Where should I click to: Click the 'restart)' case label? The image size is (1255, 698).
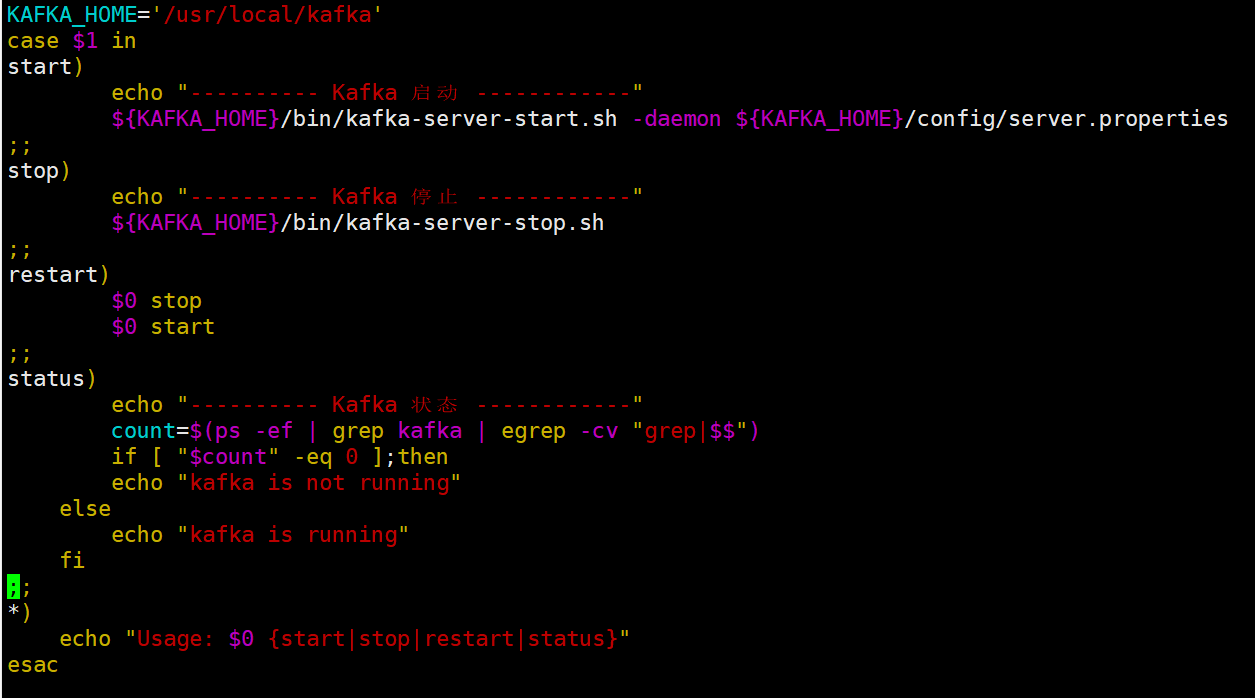[x=59, y=275]
